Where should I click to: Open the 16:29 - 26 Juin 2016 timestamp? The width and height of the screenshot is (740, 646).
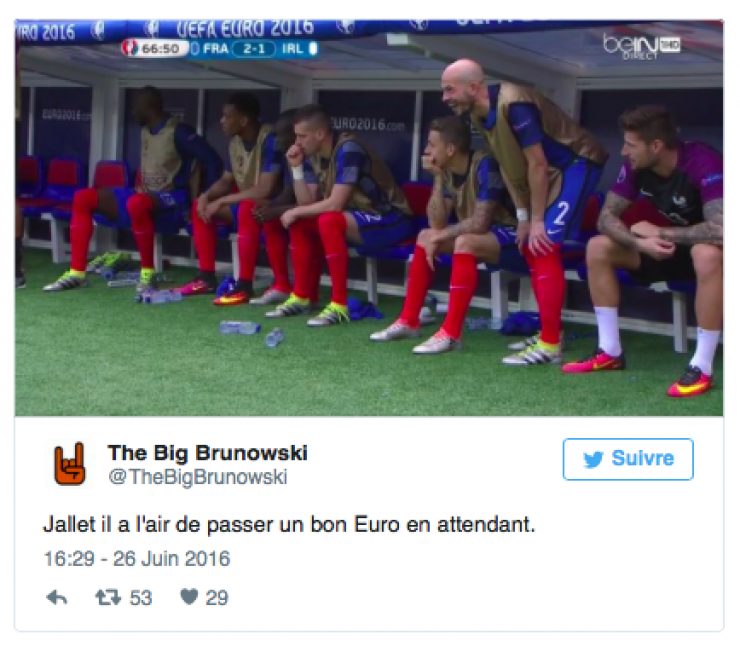coord(137,559)
